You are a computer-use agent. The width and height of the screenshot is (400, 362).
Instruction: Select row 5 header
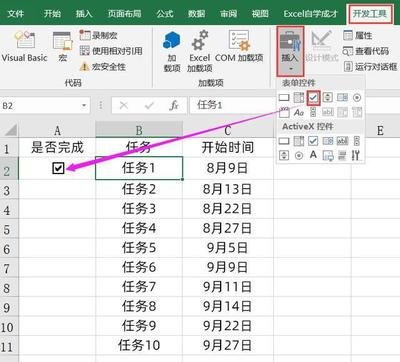click(x=9, y=229)
